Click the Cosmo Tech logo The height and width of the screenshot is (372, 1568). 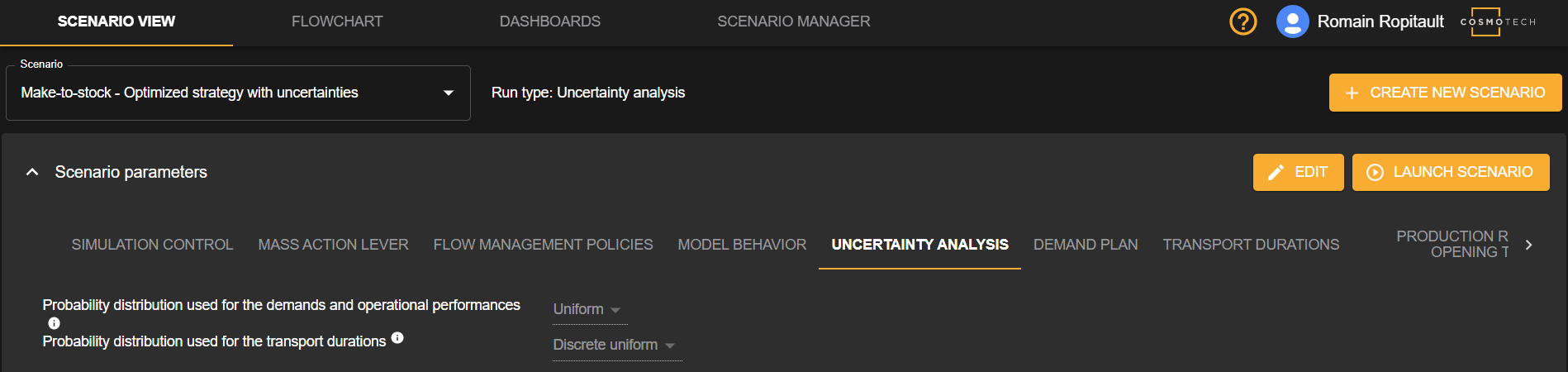(1498, 21)
